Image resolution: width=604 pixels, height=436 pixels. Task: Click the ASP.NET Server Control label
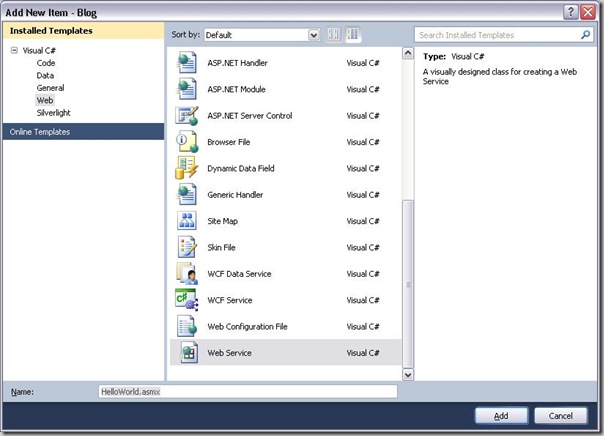point(250,116)
